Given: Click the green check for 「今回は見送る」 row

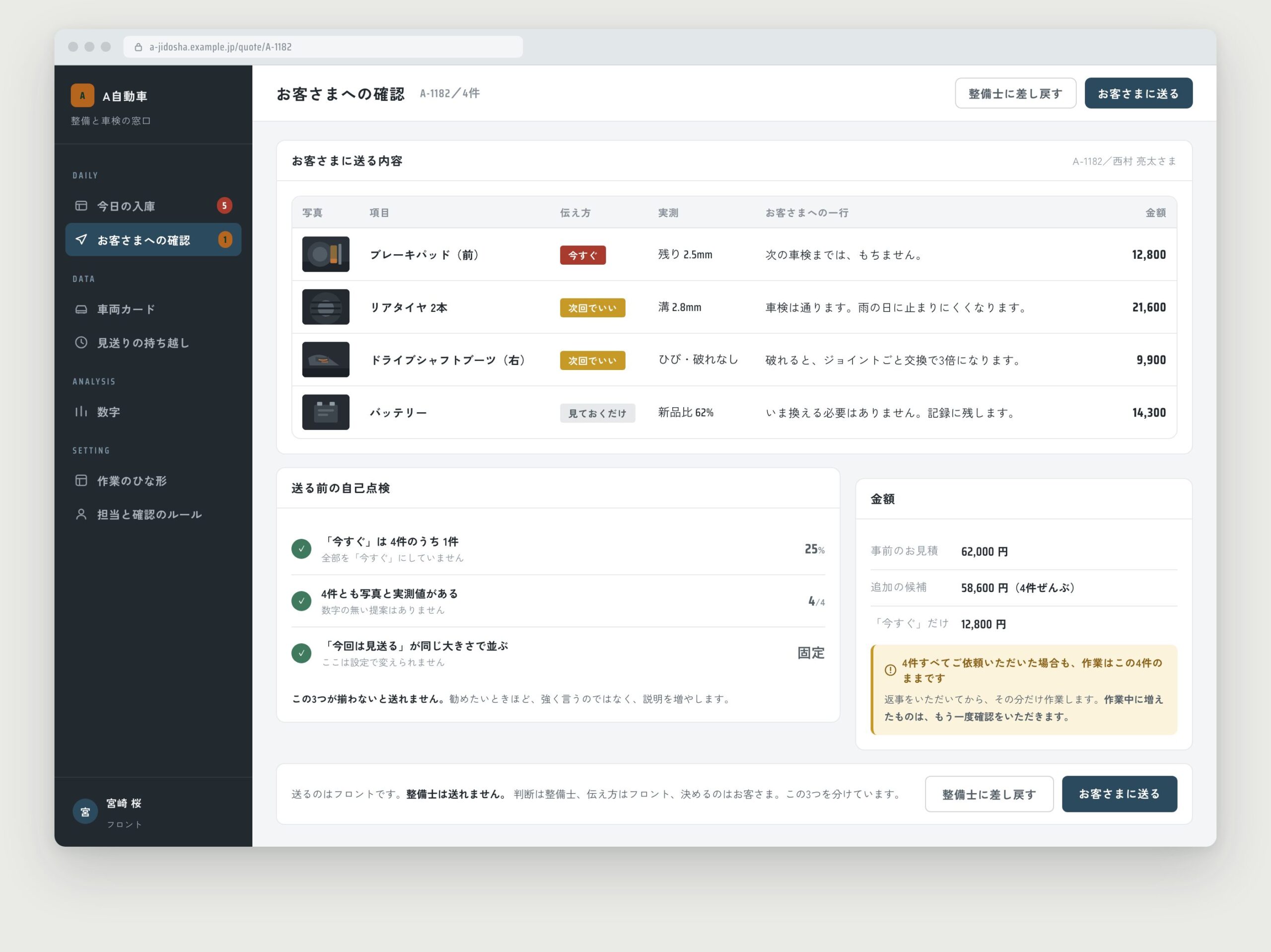Looking at the screenshot, I should 301,653.
